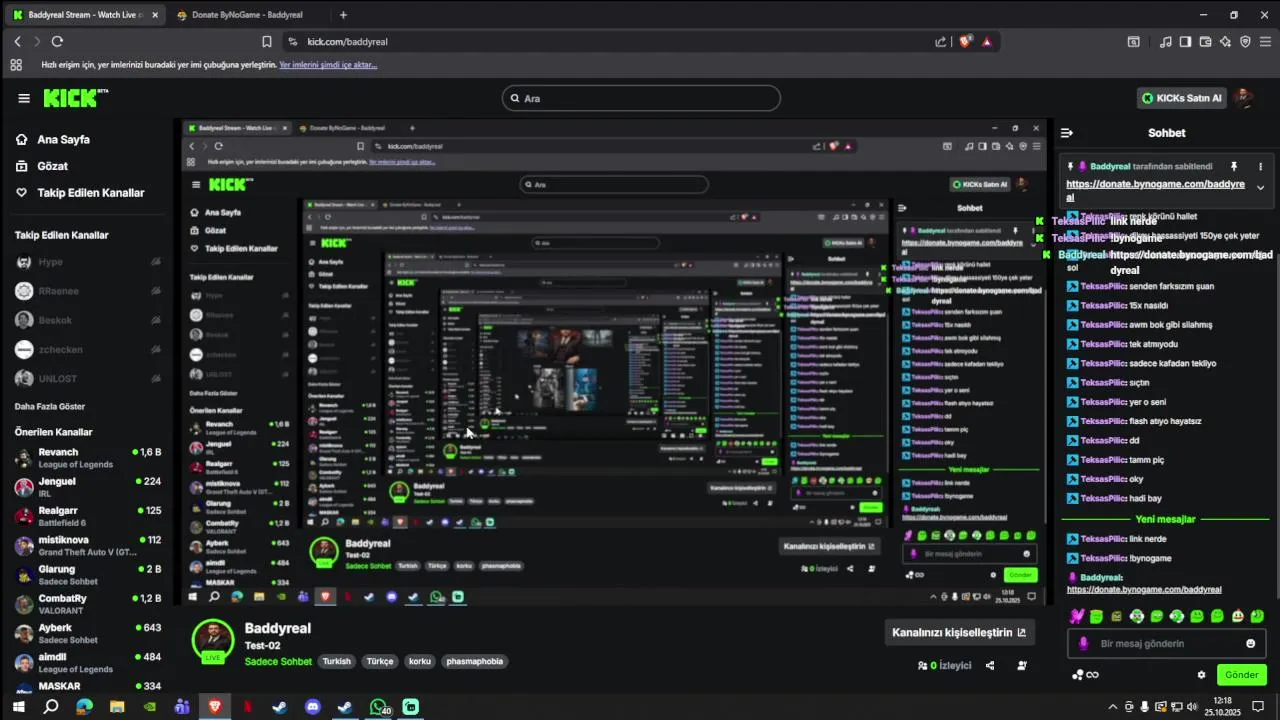Select followed channel Hype

tap(88, 262)
